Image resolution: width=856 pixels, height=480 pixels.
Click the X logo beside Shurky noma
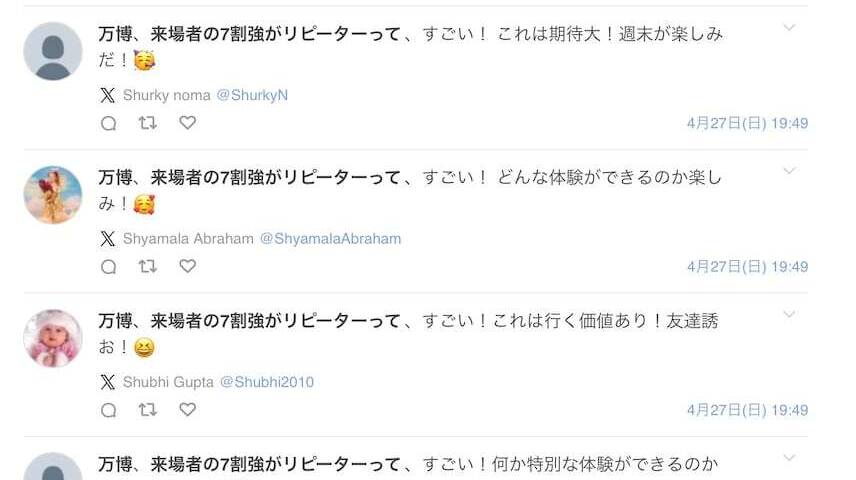pyautogui.click(x=108, y=95)
